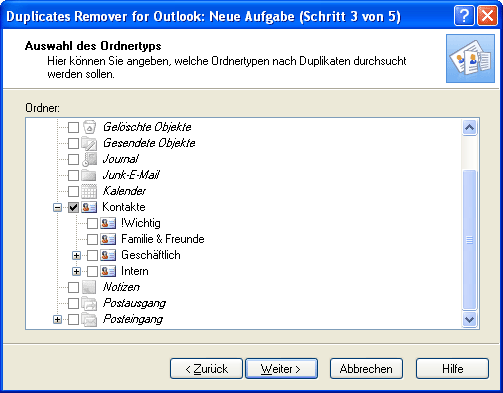Click the Postausgang outbox icon

coord(89,303)
